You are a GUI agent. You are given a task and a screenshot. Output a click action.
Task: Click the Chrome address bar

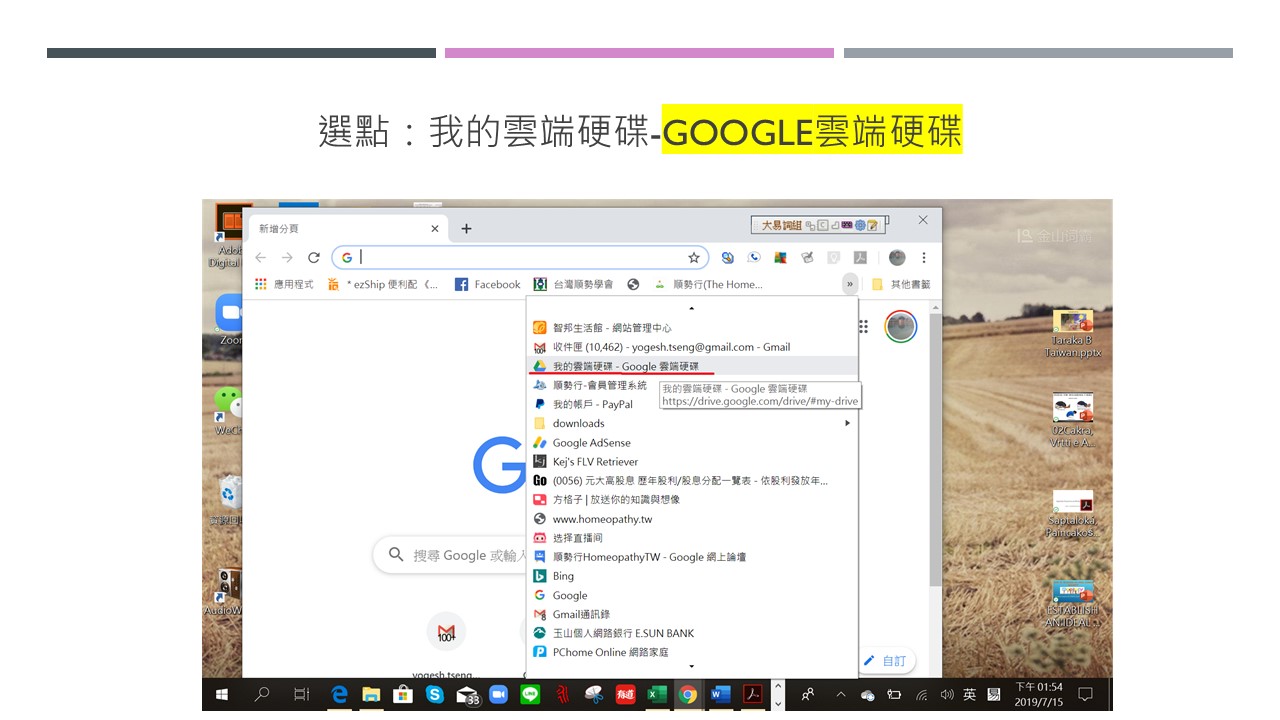coord(520,257)
